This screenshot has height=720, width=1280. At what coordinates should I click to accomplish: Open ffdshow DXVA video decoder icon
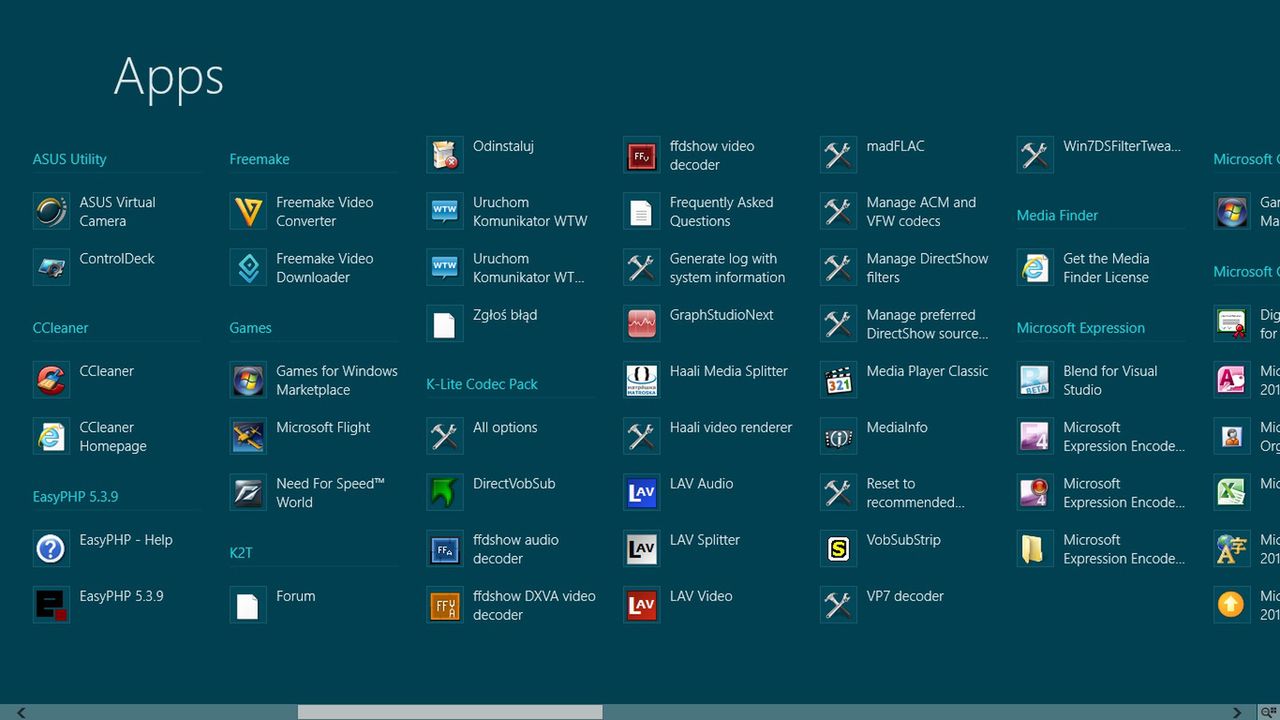point(445,605)
